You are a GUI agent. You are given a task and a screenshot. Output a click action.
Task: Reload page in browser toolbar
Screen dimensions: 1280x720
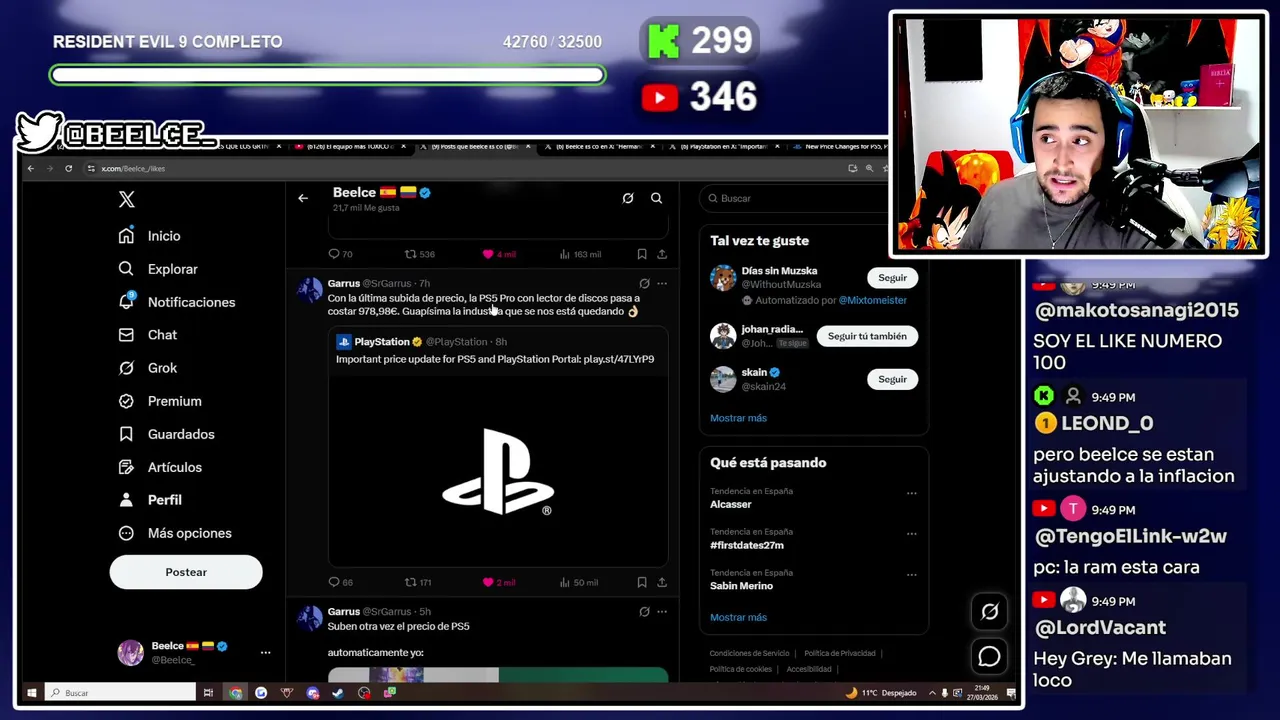(68, 168)
